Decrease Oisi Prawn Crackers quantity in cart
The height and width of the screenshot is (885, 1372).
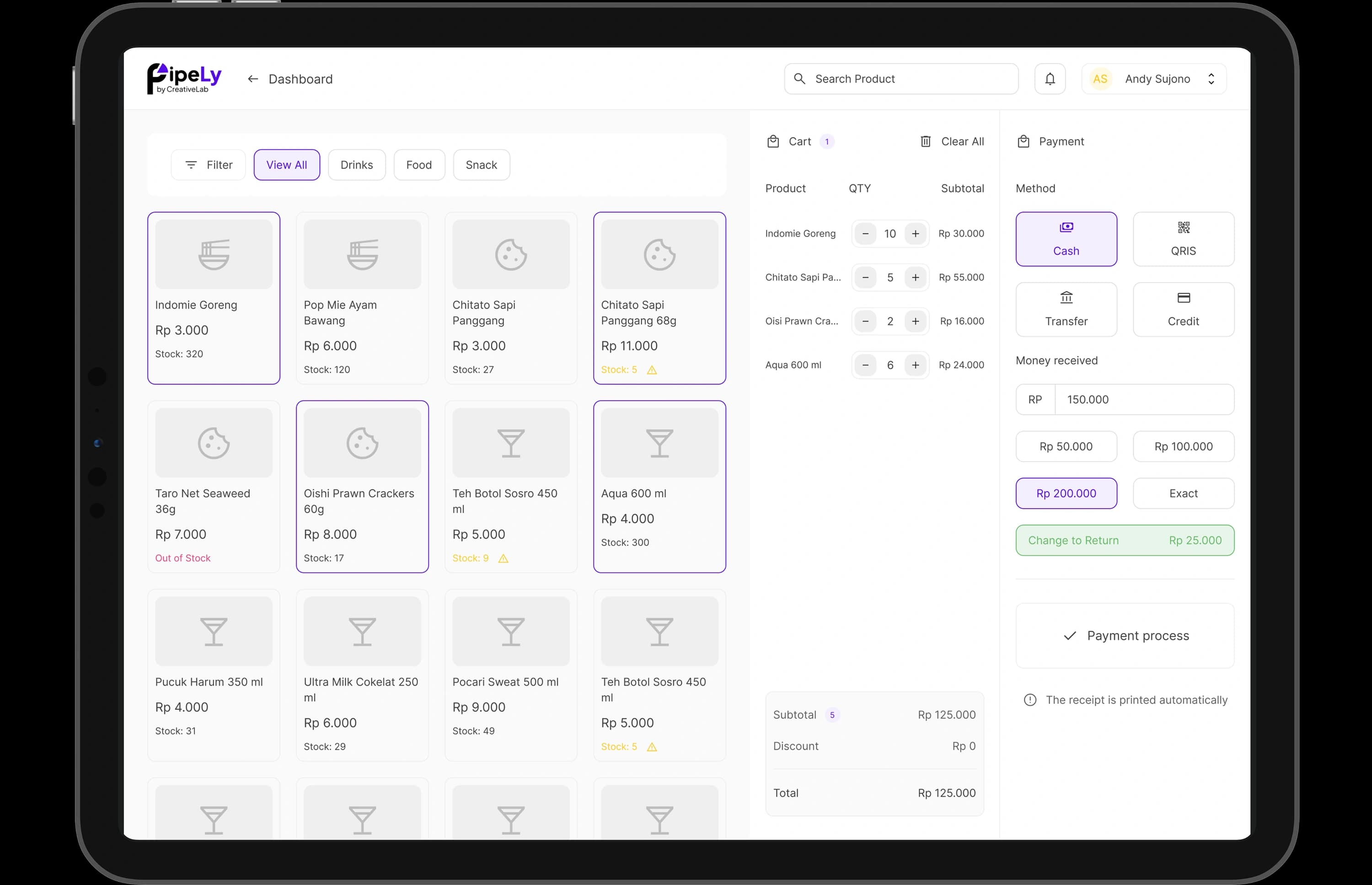[x=865, y=321]
